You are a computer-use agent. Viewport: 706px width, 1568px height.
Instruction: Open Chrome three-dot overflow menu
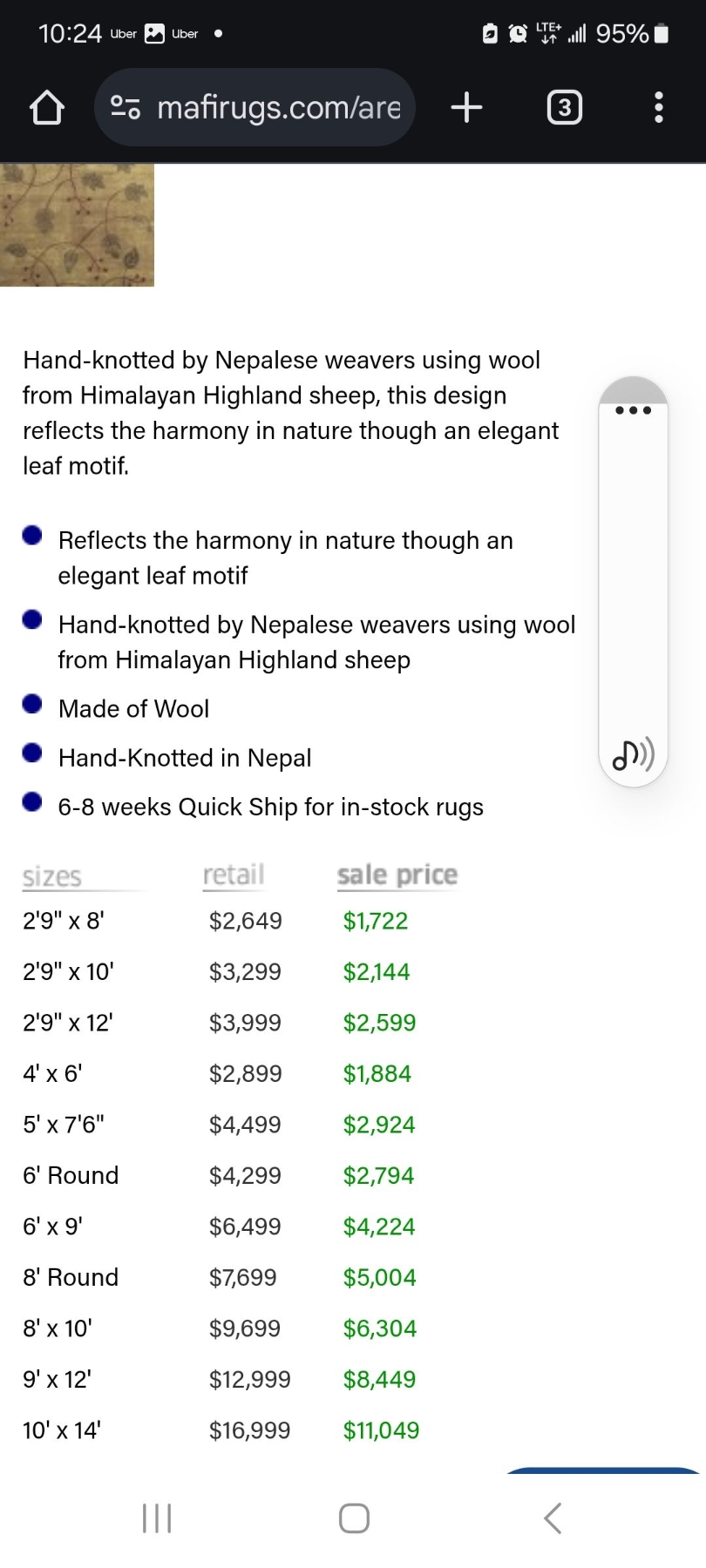point(659,108)
